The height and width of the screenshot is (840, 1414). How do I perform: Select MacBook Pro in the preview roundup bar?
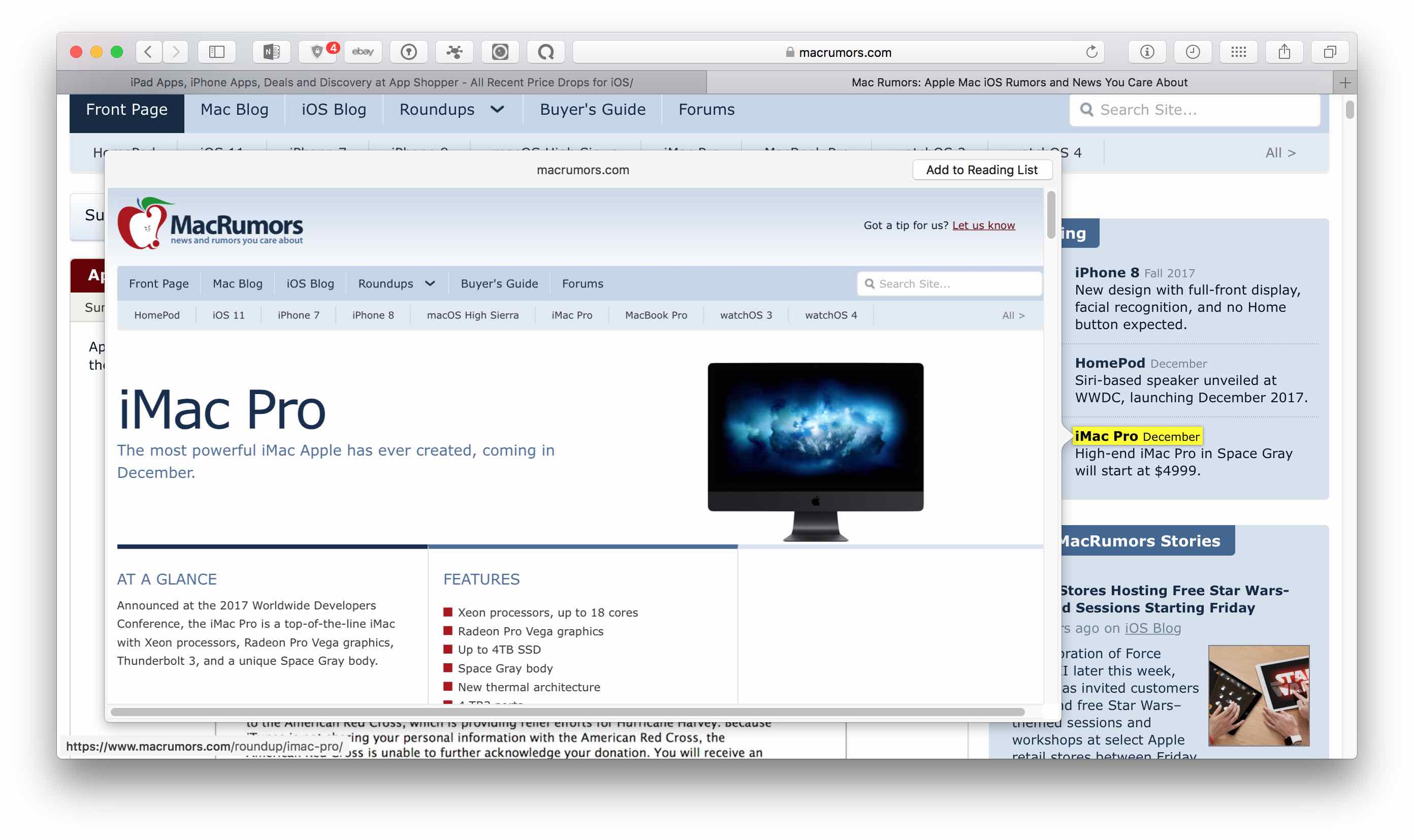[656, 315]
